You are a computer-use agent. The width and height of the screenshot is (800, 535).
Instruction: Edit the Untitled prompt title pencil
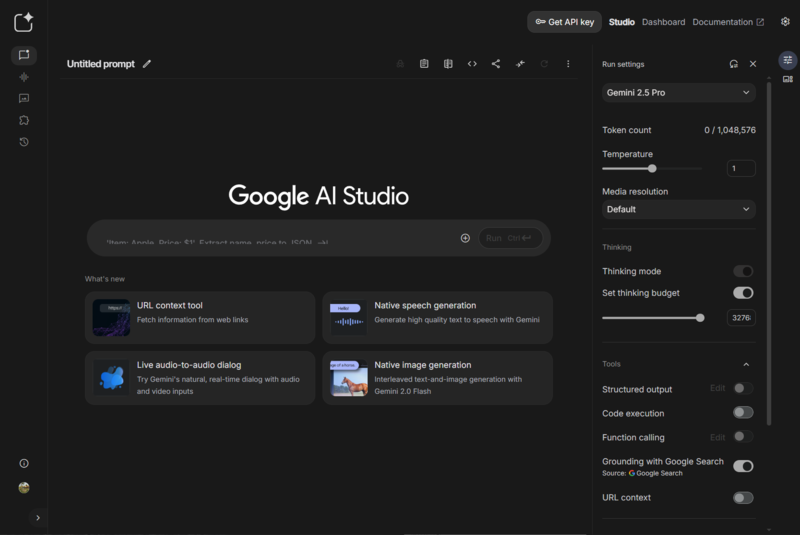coord(147,64)
